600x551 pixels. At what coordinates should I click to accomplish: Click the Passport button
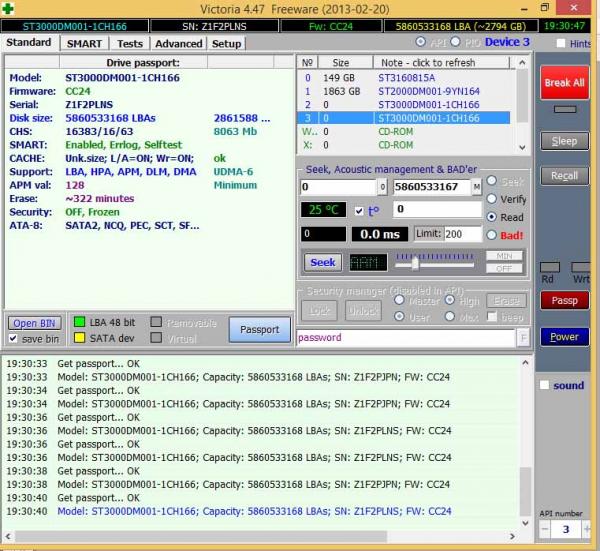click(259, 329)
